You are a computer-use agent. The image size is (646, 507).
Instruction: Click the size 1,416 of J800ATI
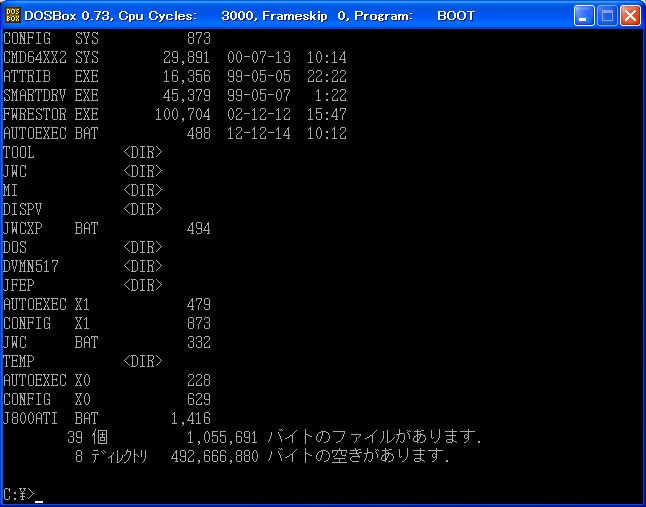[191, 419]
